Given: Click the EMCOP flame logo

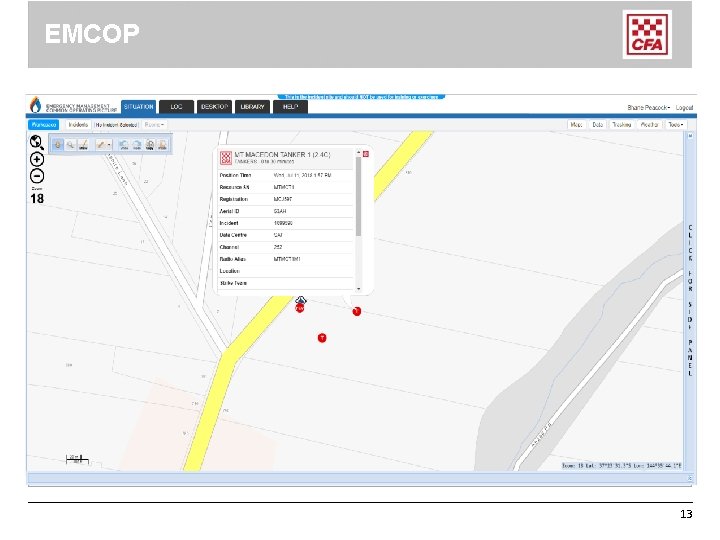Looking at the screenshot, I should tap(35, 105).
